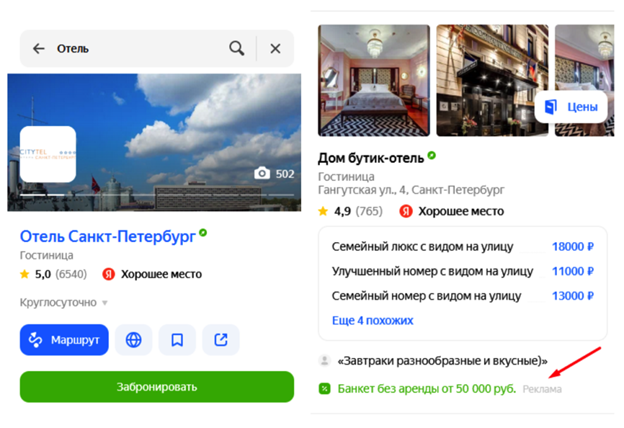The width and height of the screenshot is (624, 428).
Task: Open the Цены prices button
Action: 571,107
